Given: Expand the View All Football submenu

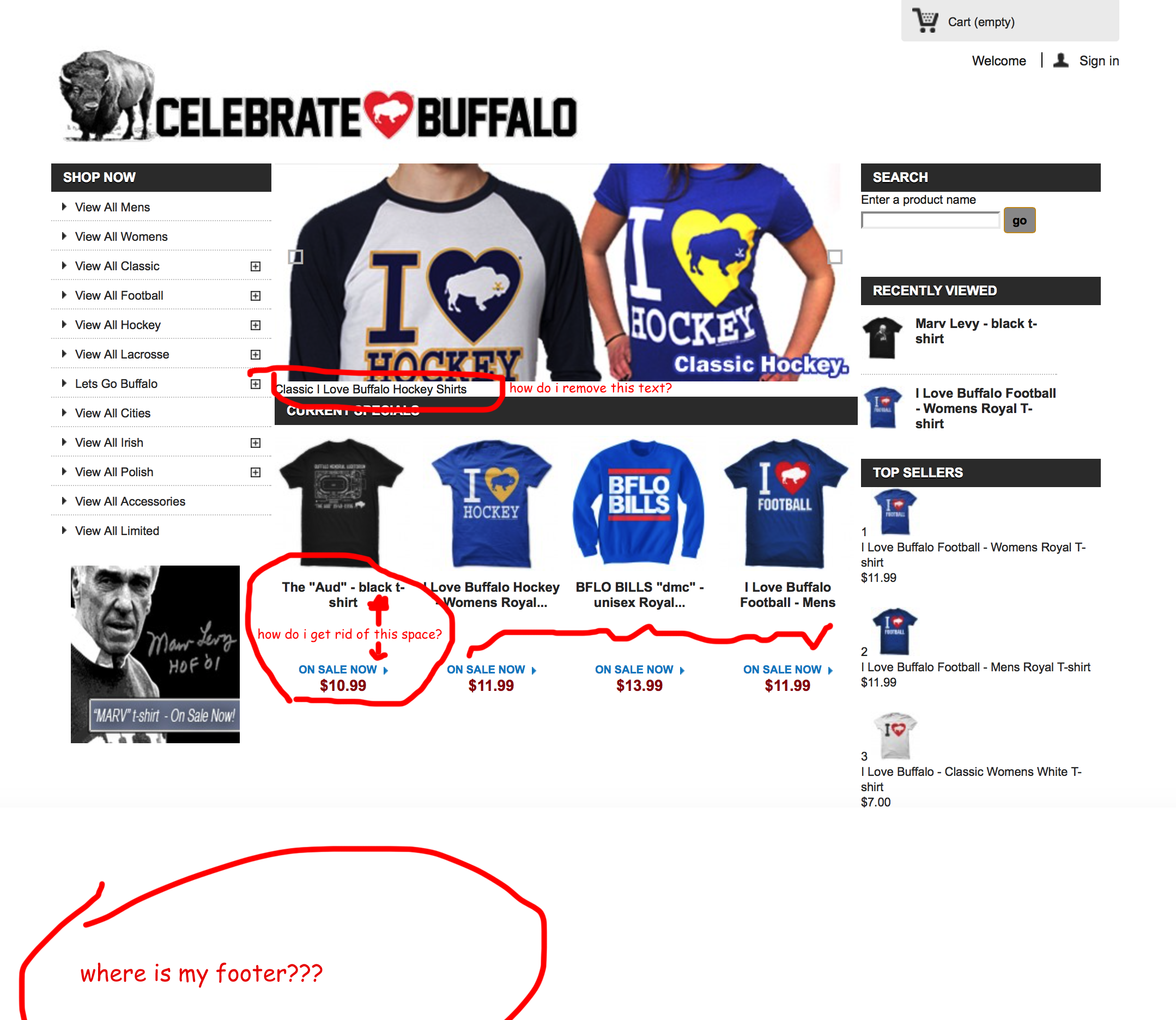Looking at the screenshot, I should point(256,296).
